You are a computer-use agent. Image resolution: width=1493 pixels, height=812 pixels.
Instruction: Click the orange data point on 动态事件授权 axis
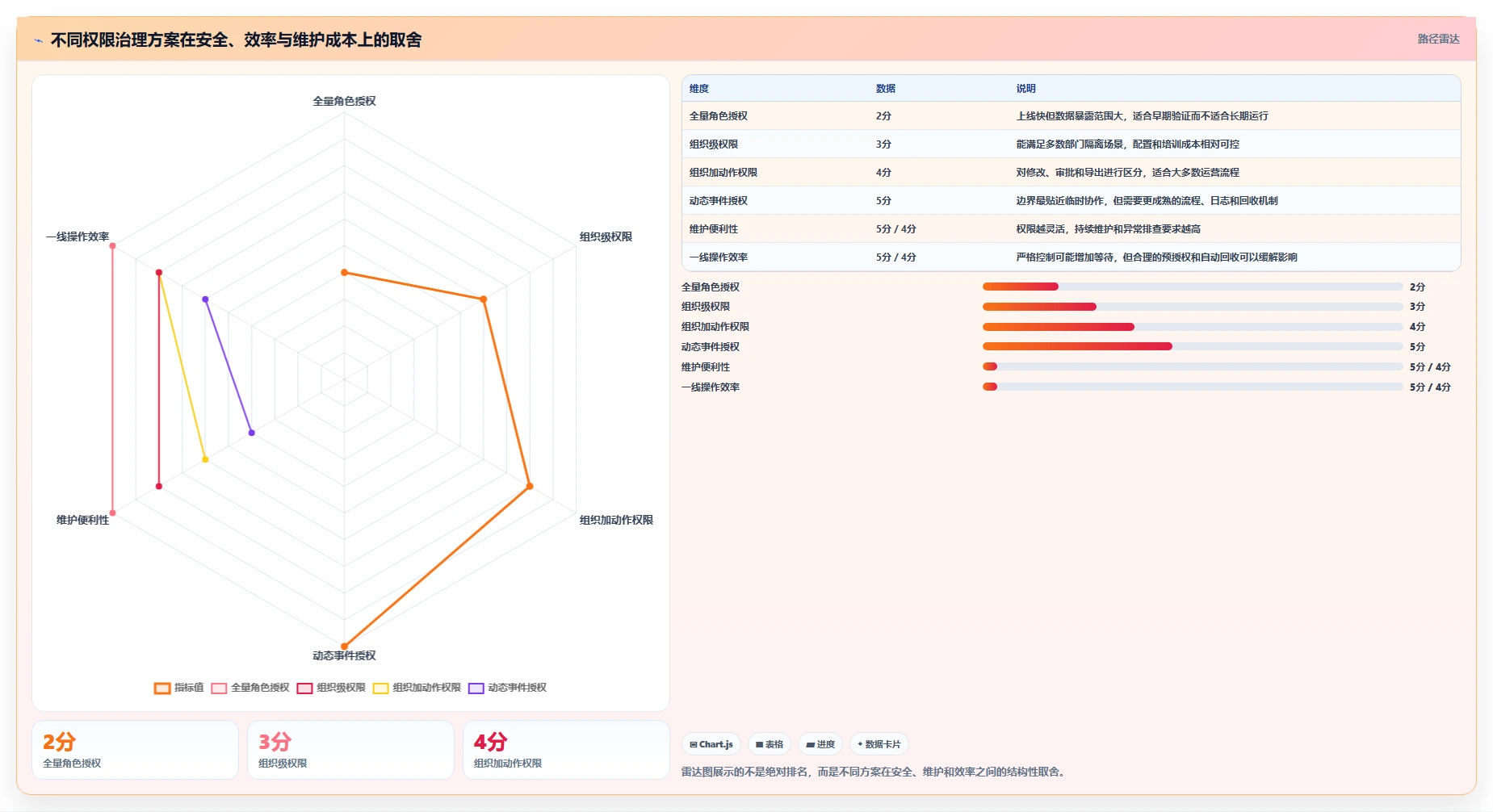point(344,647)
